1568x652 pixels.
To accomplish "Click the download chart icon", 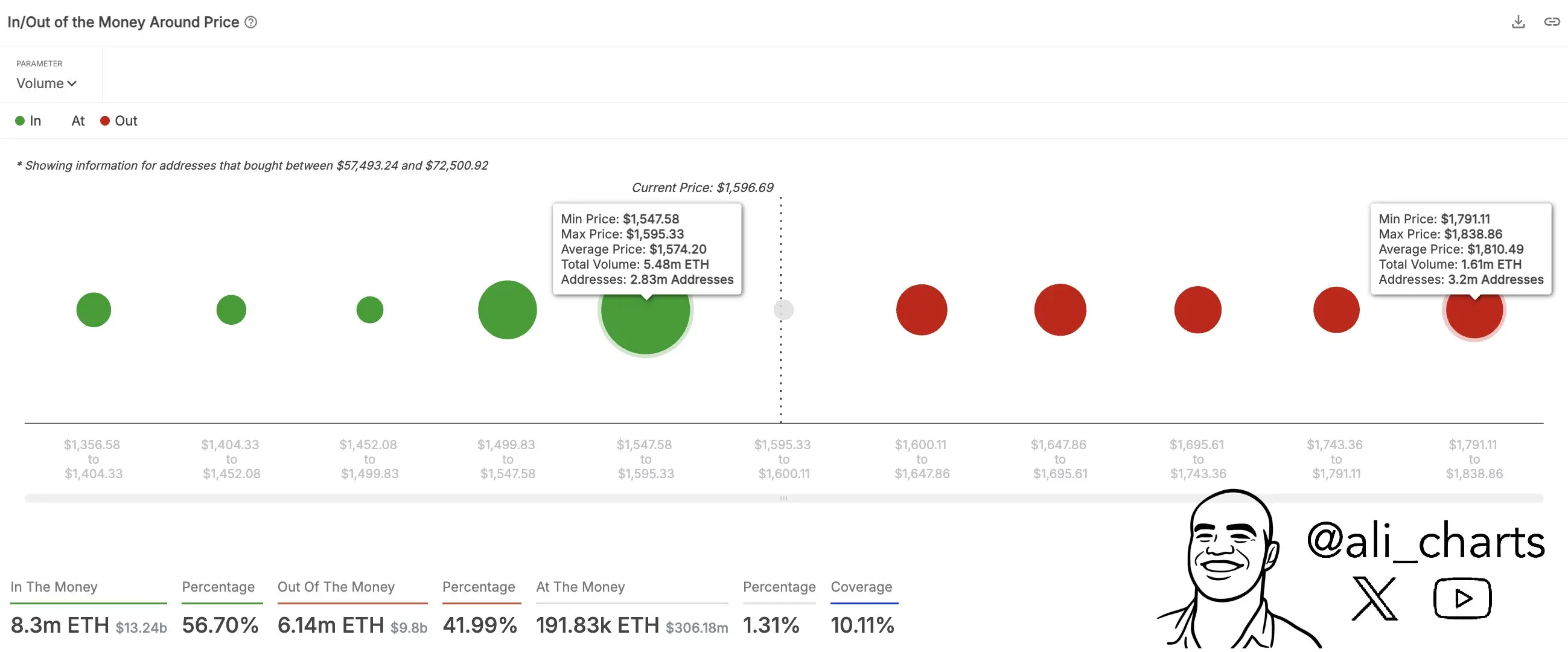I will [1518, 22].
